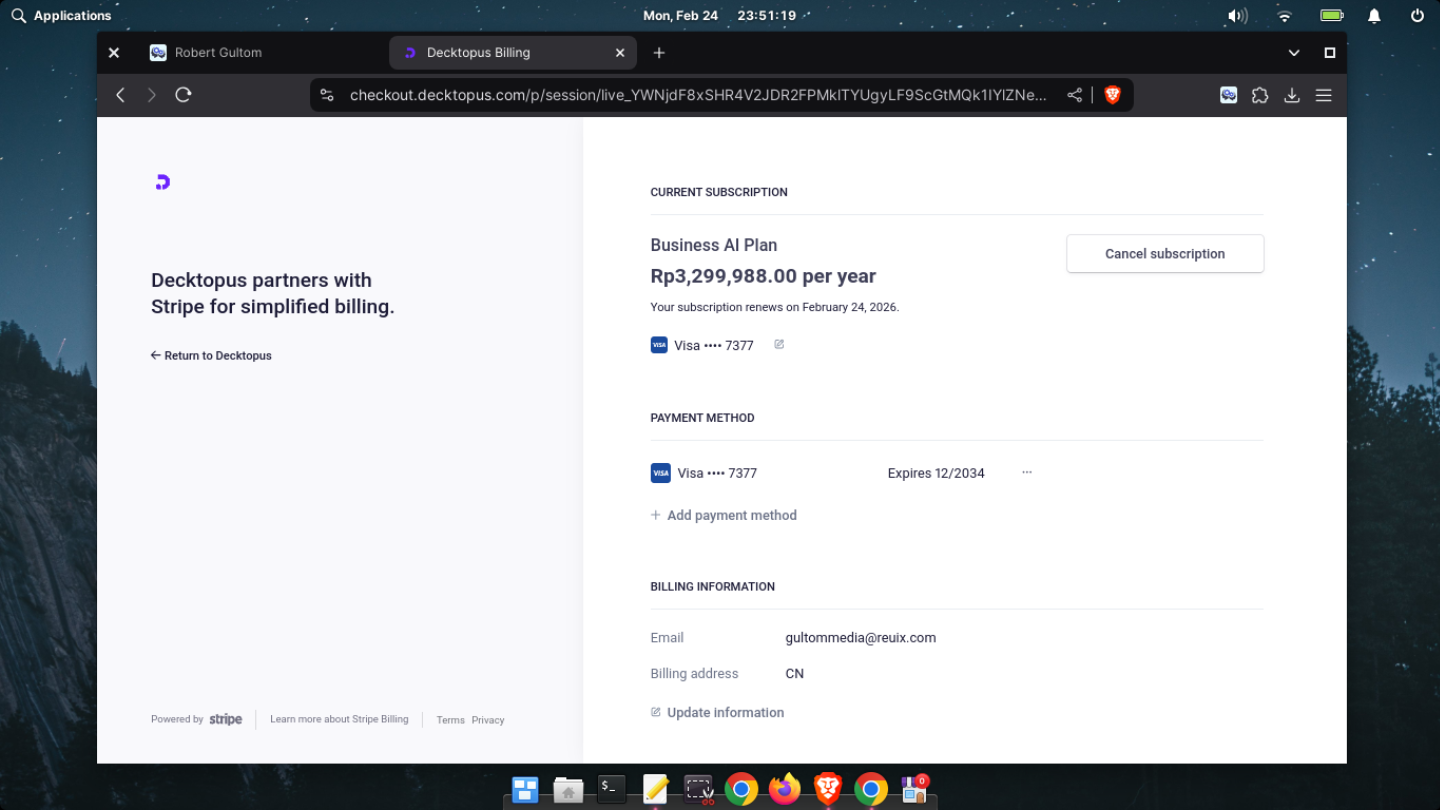Viewport: 1440px width, 810px height.
Task: Switch to the Robert Gultom tab
Action: (x=218, y=53)
